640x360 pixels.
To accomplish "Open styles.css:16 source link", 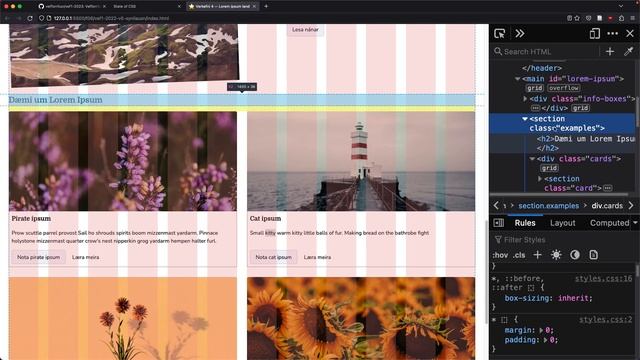I will pos(603,279).
